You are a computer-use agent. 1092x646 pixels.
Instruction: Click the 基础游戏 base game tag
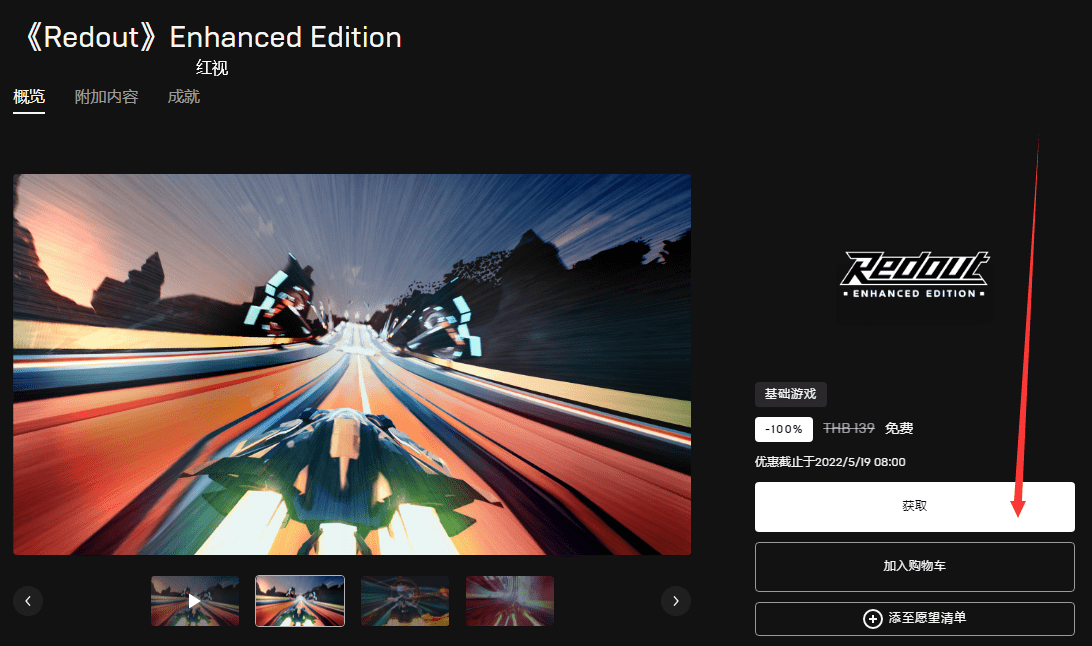790,394
